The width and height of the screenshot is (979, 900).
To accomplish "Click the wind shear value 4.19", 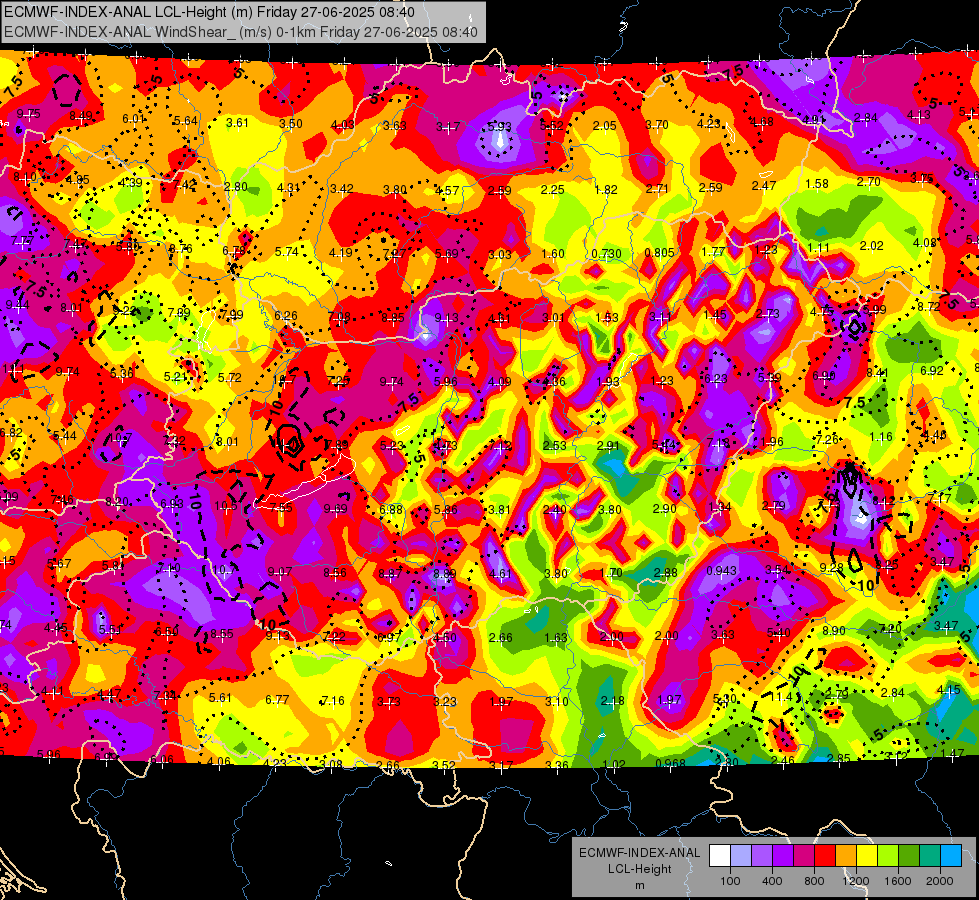I will click(340, 253).
